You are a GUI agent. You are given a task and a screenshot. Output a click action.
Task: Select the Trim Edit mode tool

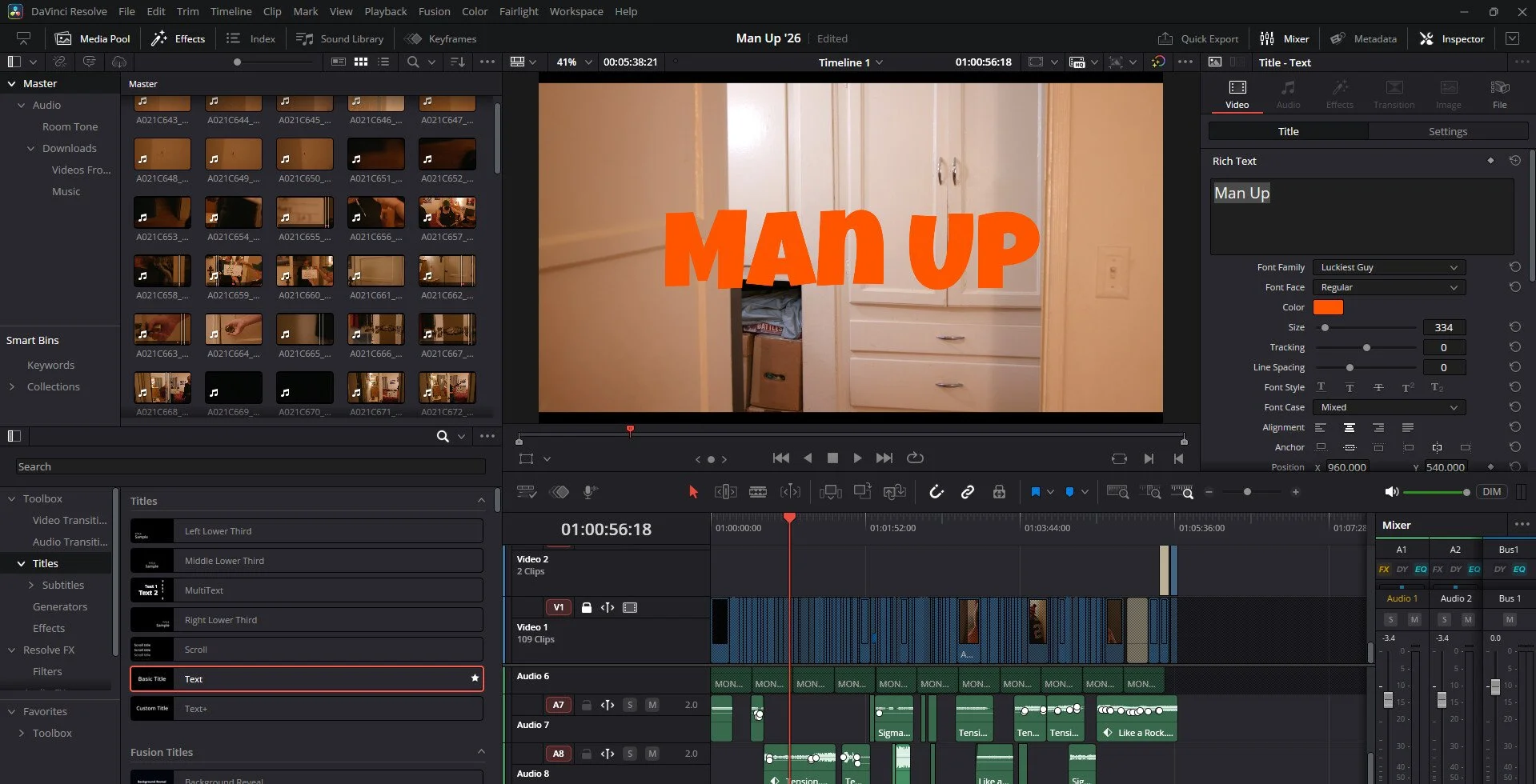point(725,492)
